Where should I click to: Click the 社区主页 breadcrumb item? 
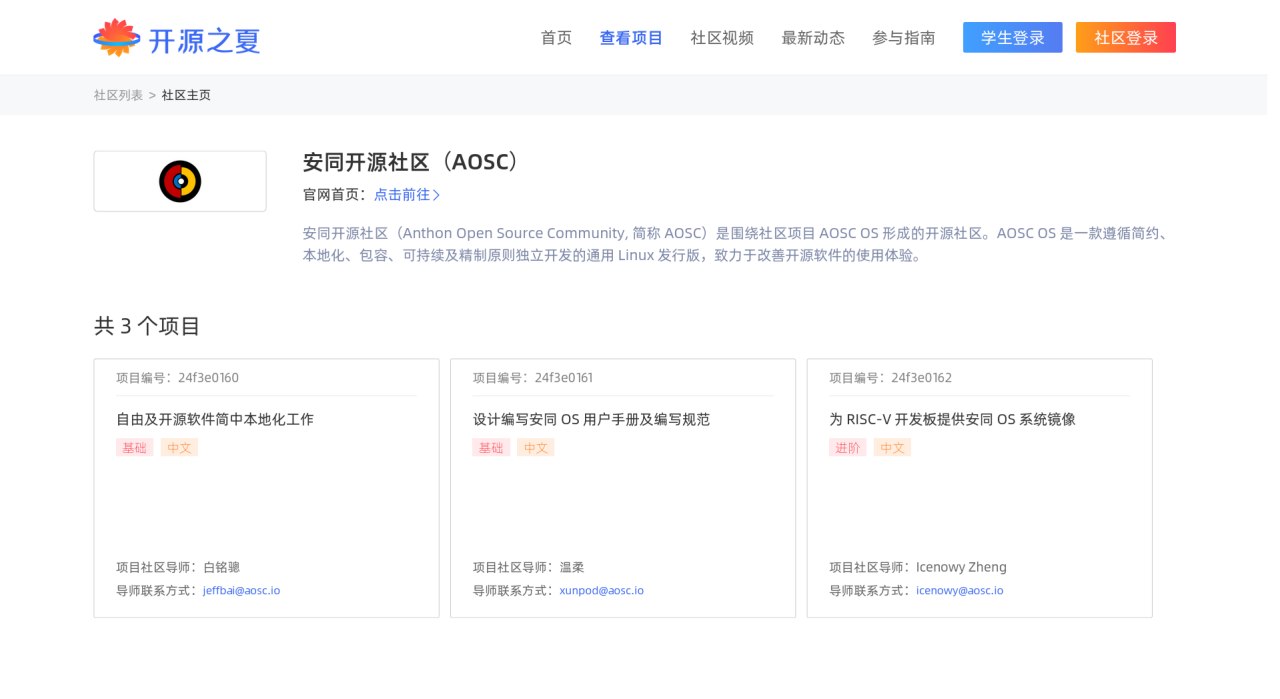186,95
